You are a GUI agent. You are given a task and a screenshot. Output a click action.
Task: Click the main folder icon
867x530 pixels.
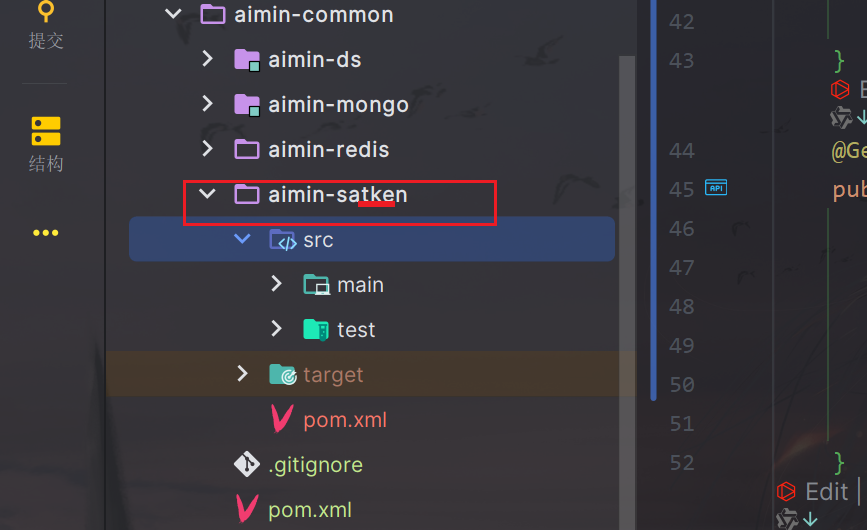(316, 285)
